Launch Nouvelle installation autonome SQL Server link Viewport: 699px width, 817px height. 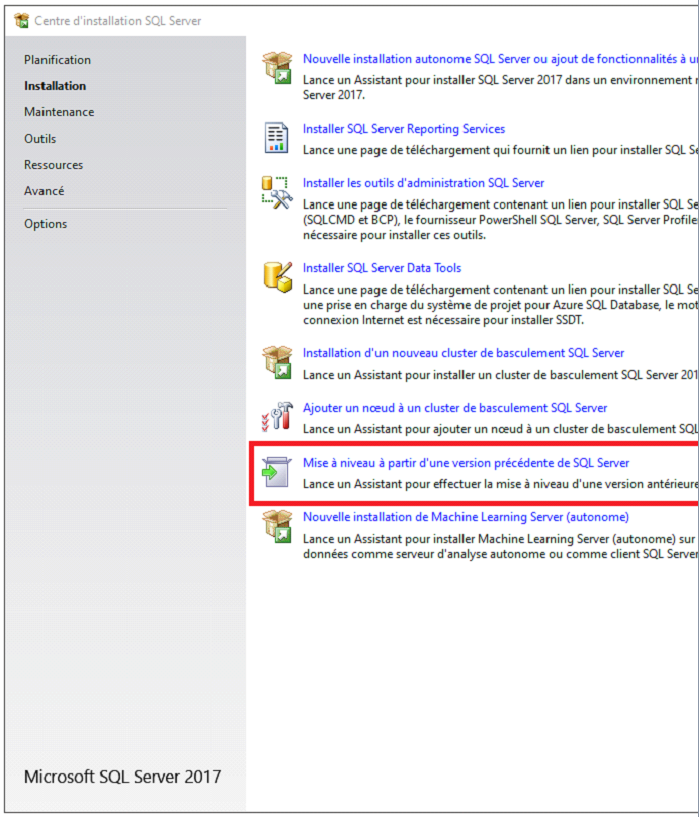coord(500,59)
